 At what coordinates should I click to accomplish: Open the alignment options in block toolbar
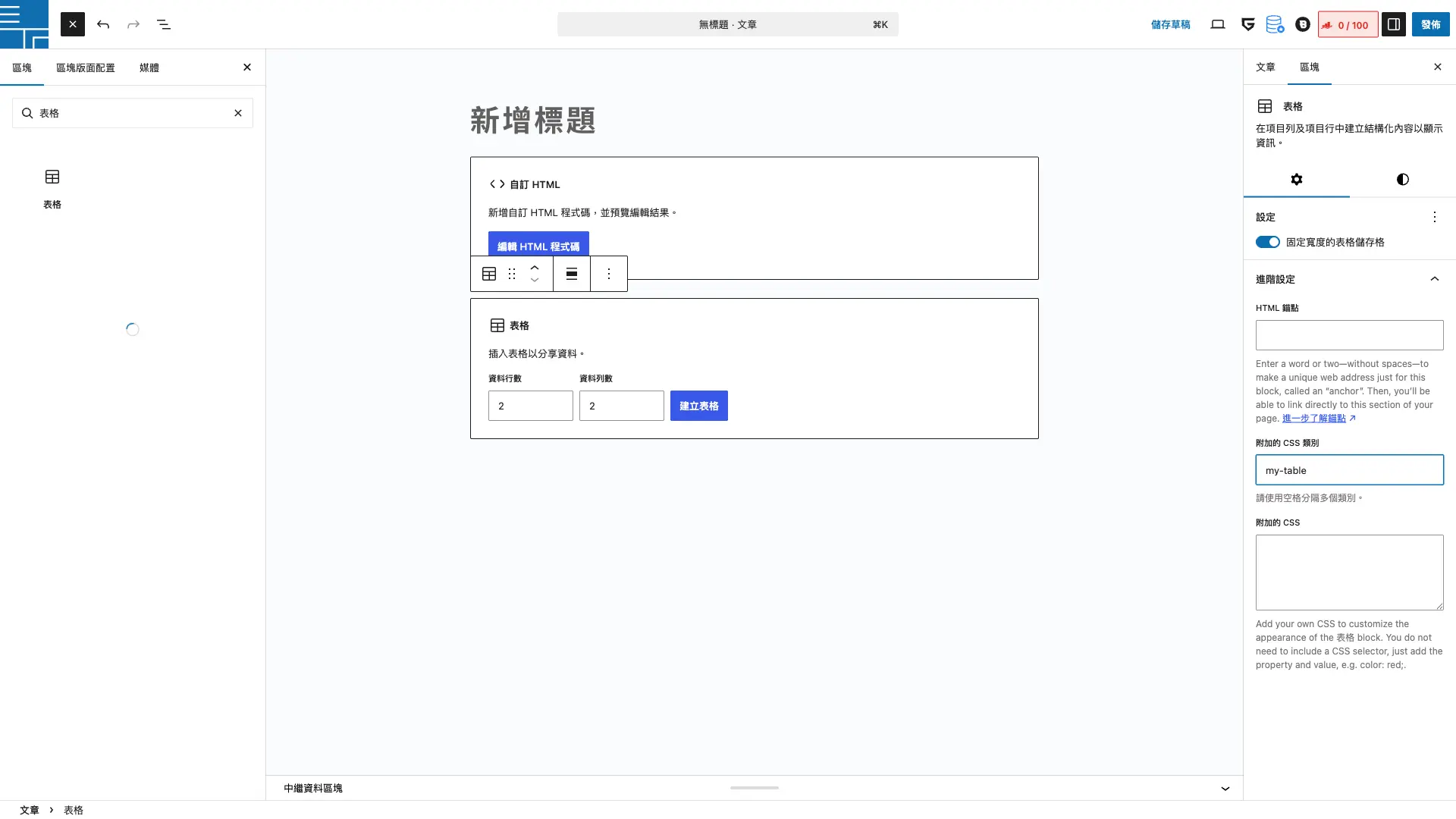coord(572,274)
